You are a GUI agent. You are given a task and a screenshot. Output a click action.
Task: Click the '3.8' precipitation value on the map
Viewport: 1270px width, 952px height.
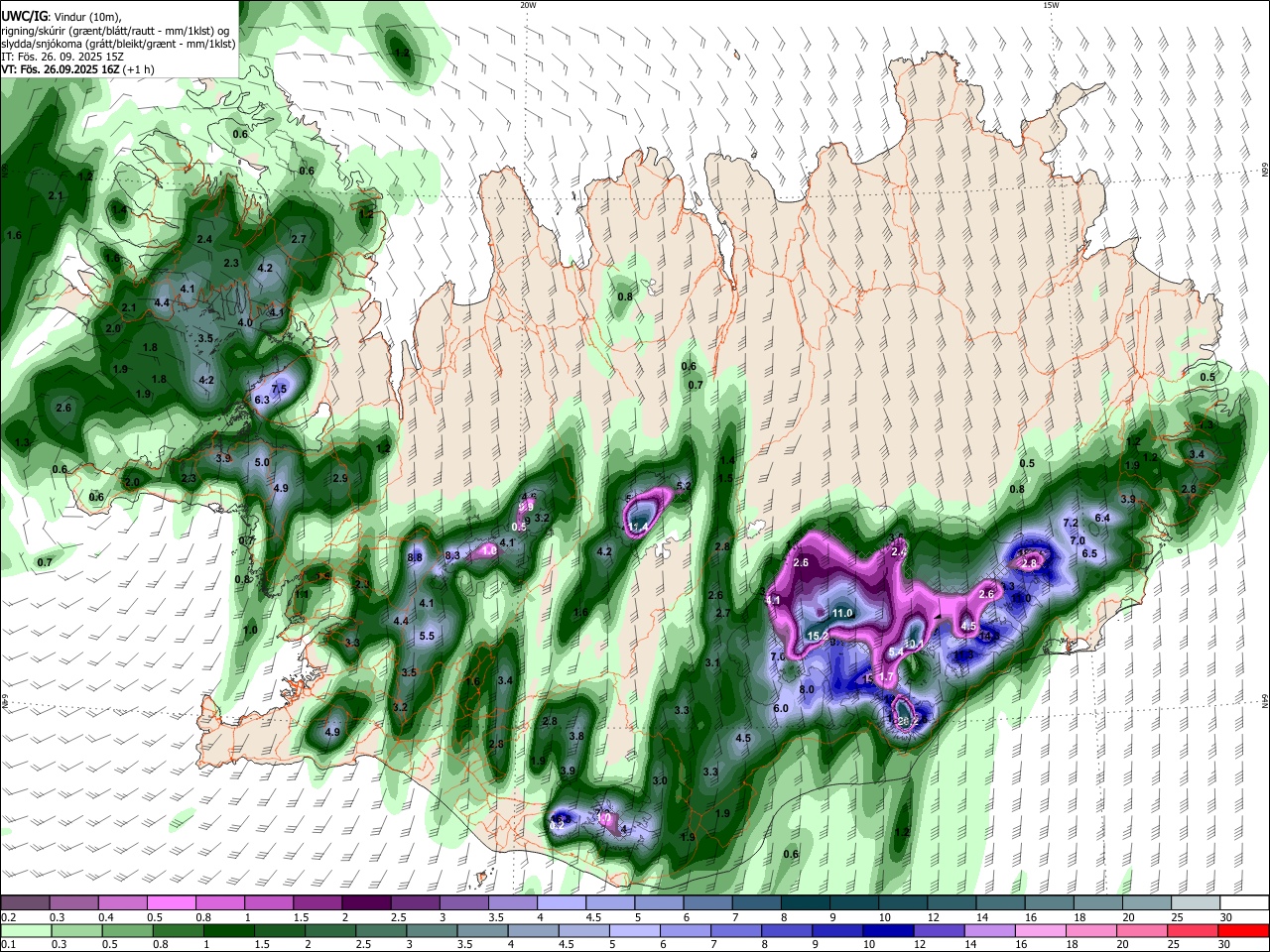pos(576,737)
